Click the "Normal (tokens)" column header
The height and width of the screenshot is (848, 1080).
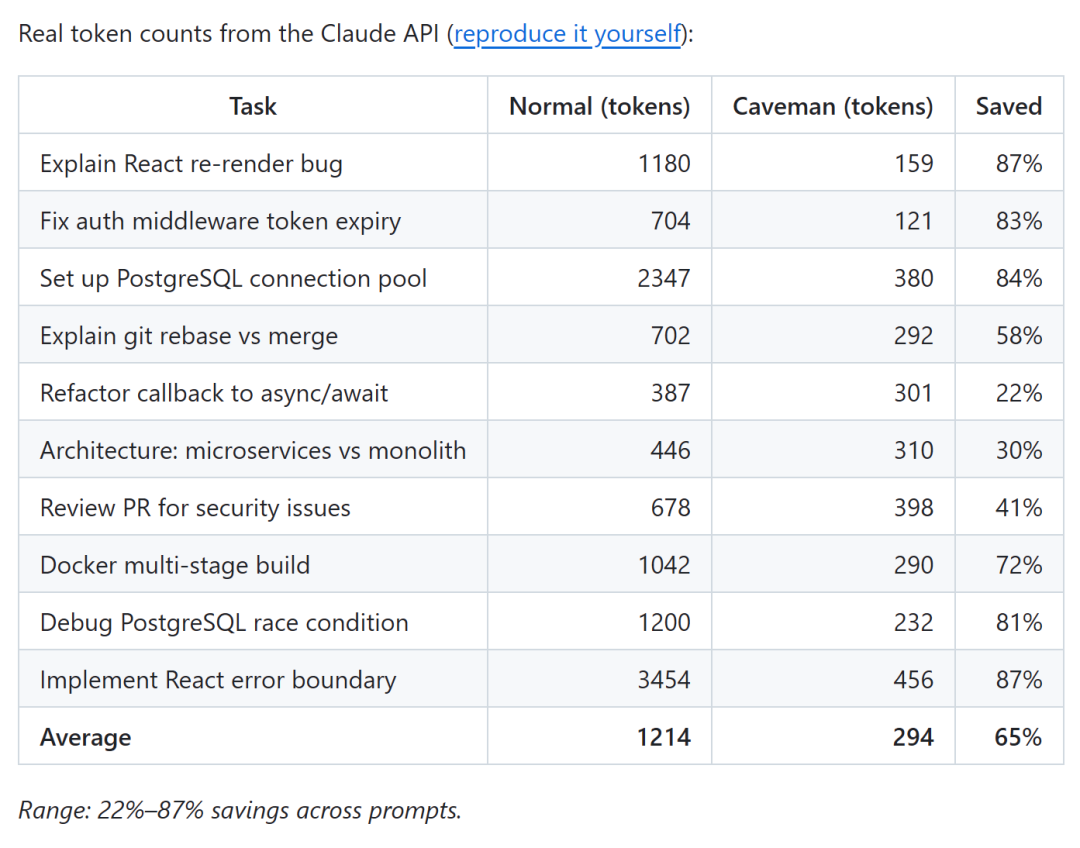599,106
